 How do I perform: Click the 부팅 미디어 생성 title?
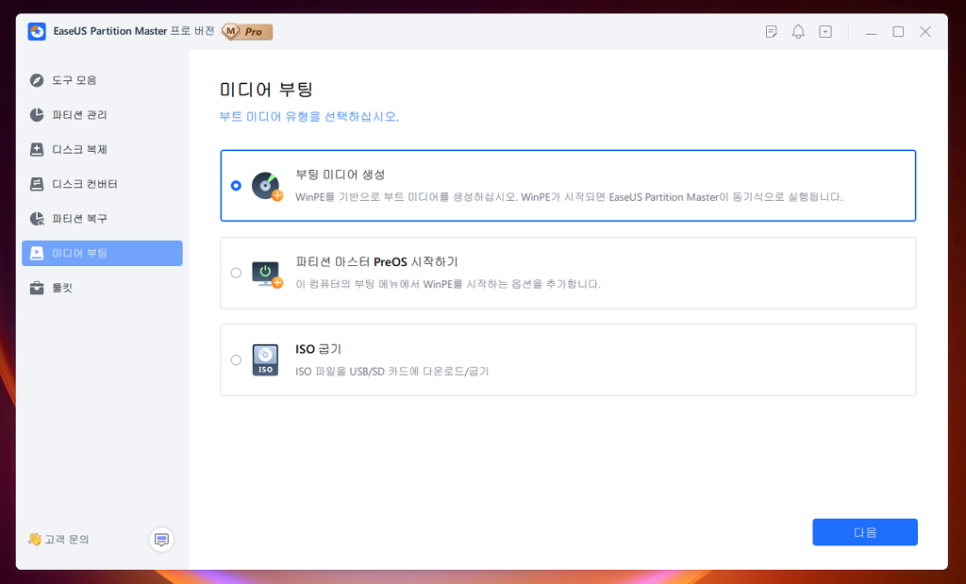click(340, 175)
